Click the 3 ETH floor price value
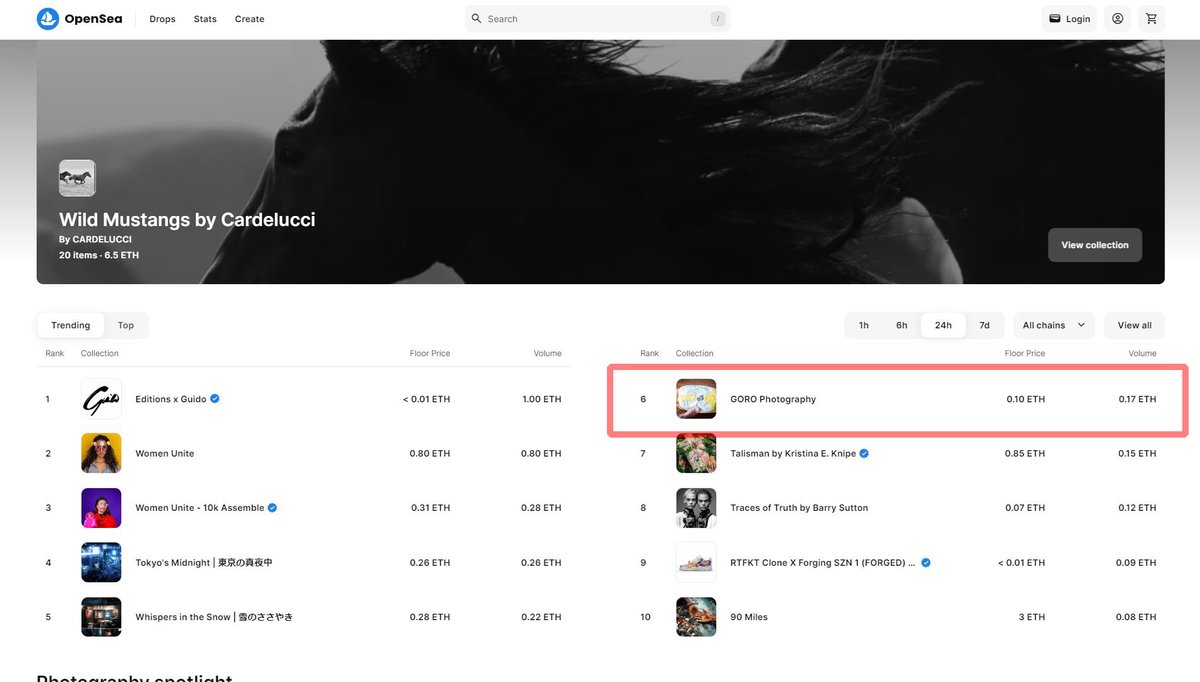1200x682 pixels. [1032, 617]
